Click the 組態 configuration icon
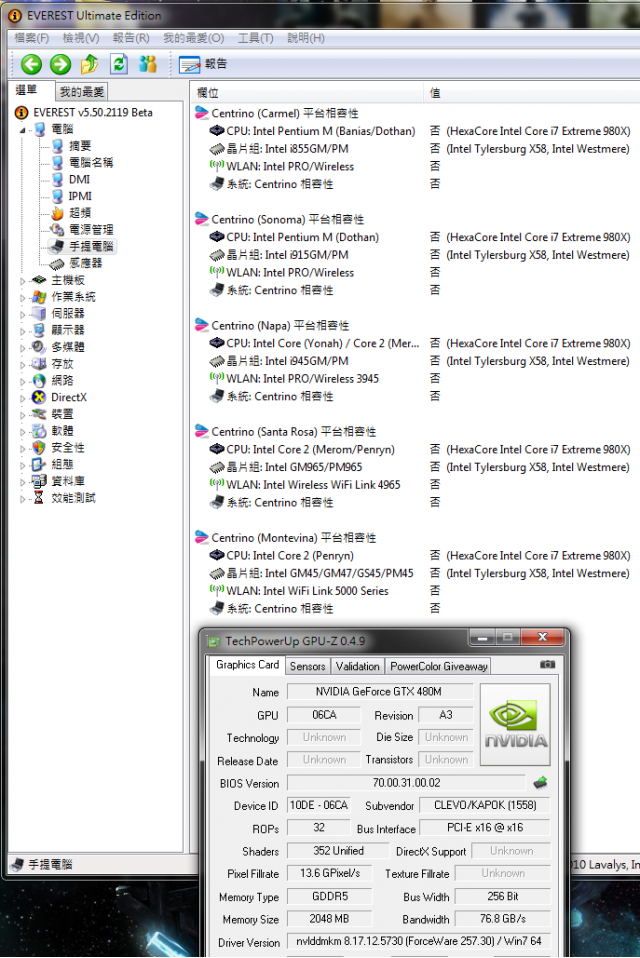Image resolution: width=640 pixels, height=958 pixels. click(x=39, y=464)
